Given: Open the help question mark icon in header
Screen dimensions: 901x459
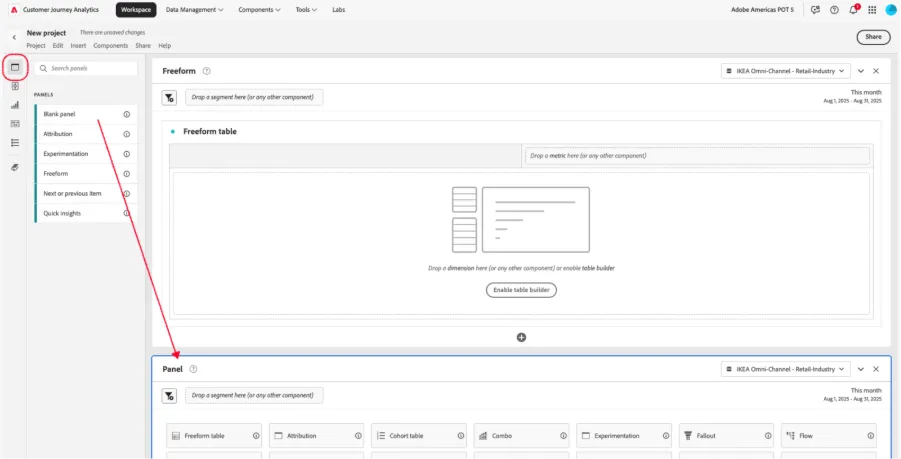Looking at the screenshot, I should 834,10.
